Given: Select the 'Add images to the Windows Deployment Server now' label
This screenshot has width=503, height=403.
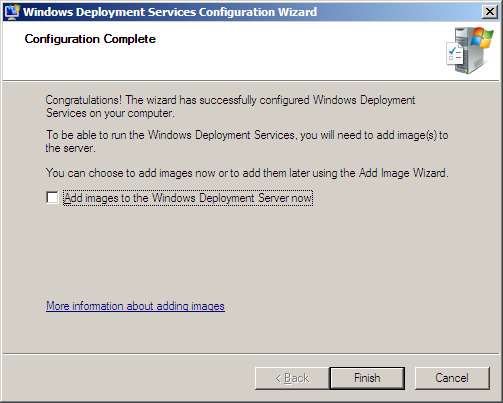Looking at the screenshot, I should [188, 198].
